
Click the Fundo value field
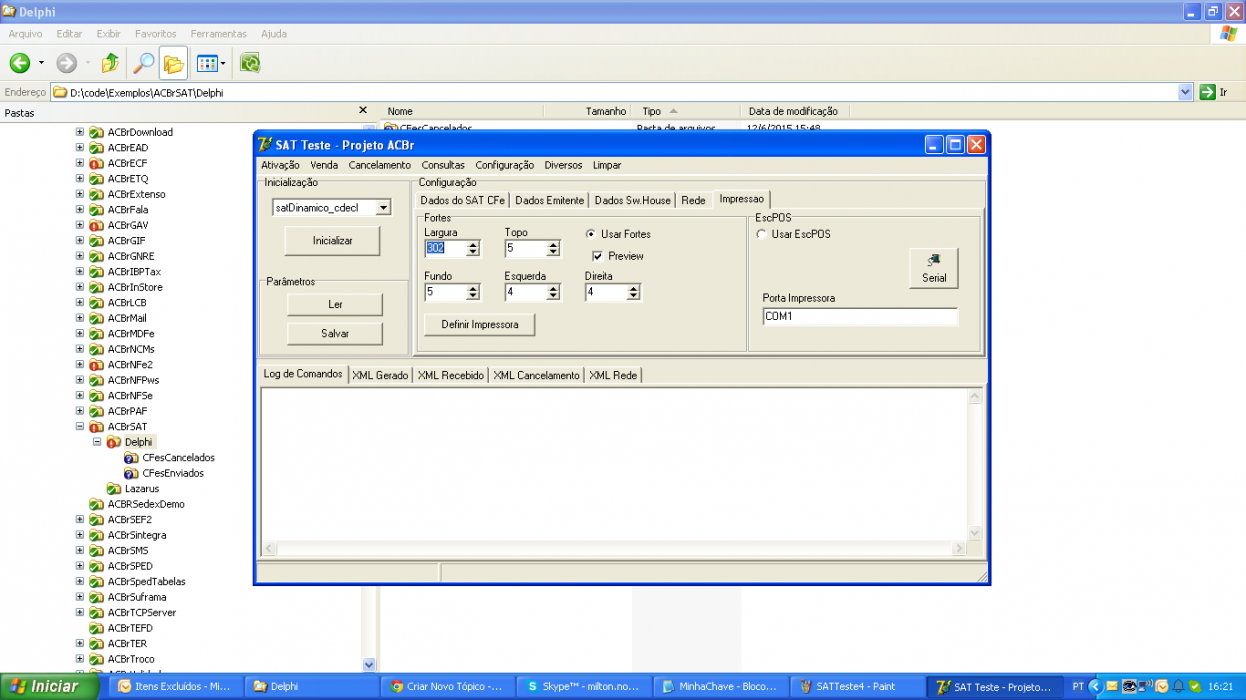[445, 293]
